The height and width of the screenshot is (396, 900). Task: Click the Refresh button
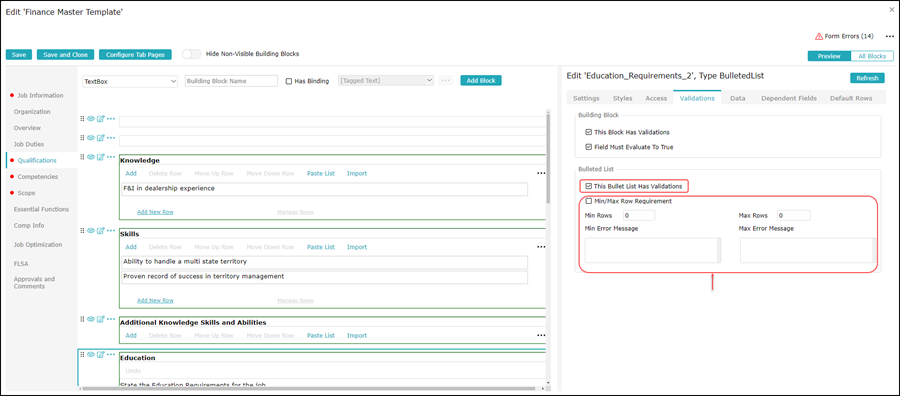pos(867,79)
